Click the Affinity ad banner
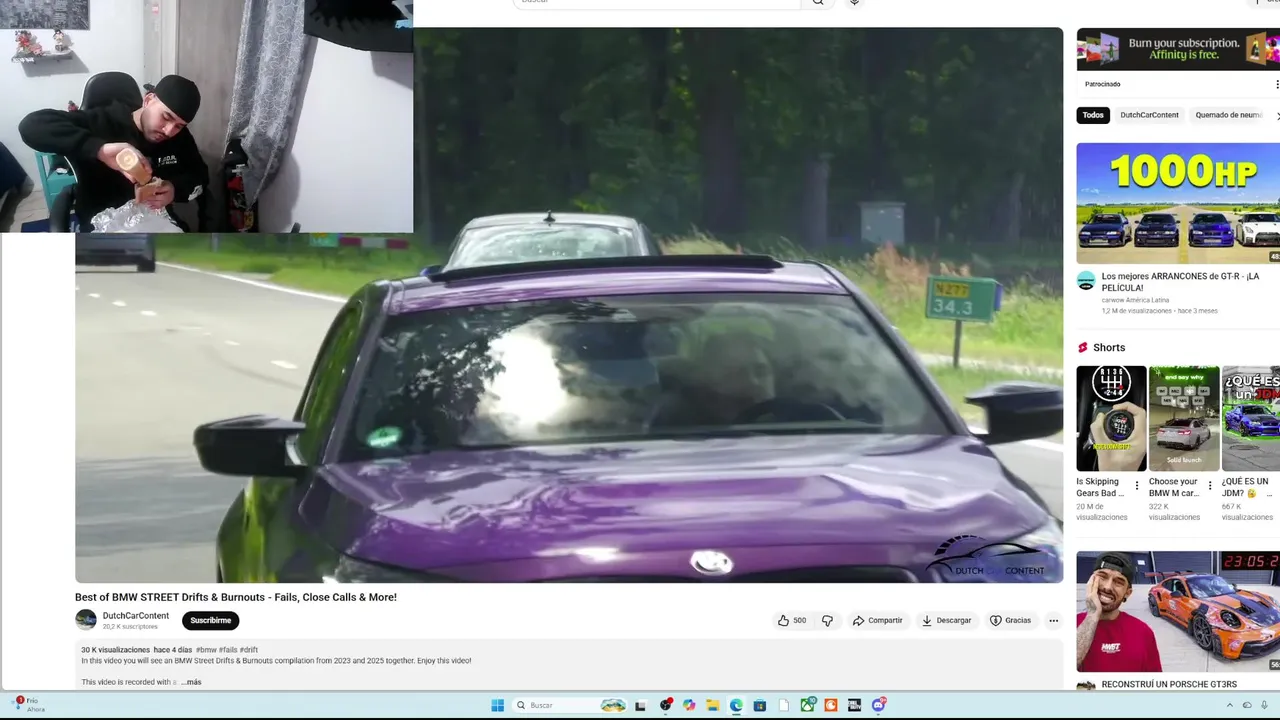The image size is (1280, 720). pyautogui.click(x=1178, y=48)
